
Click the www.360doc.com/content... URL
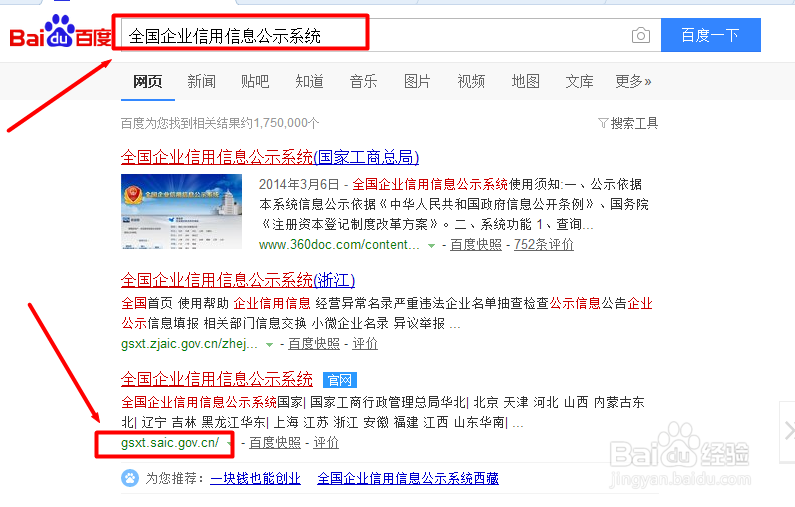(339, 244)
